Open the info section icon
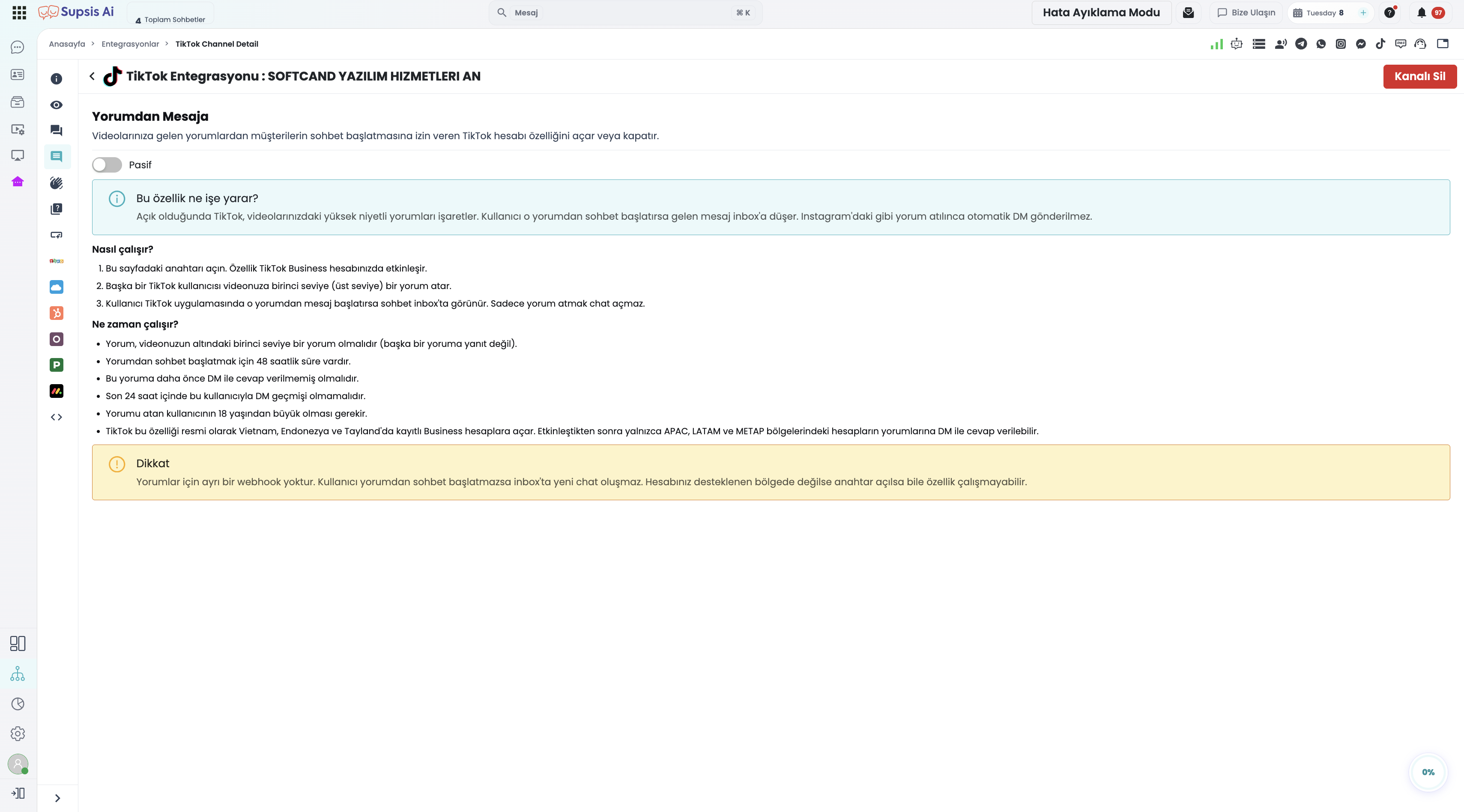This screenshot has width=1464, height=812. [56, 79]
